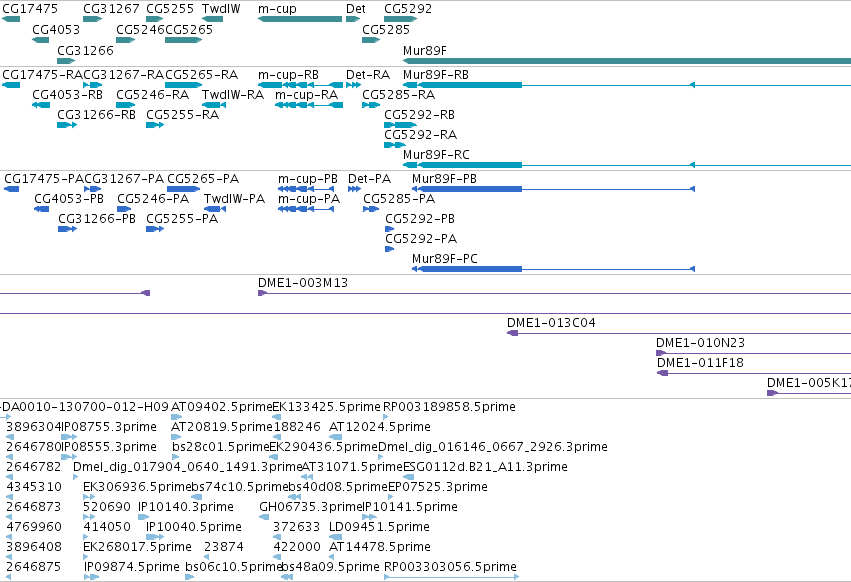Viewport: 851px width, 582px height.
Task: Select EST AT20819.5prime label
Action: click(222, 427)
